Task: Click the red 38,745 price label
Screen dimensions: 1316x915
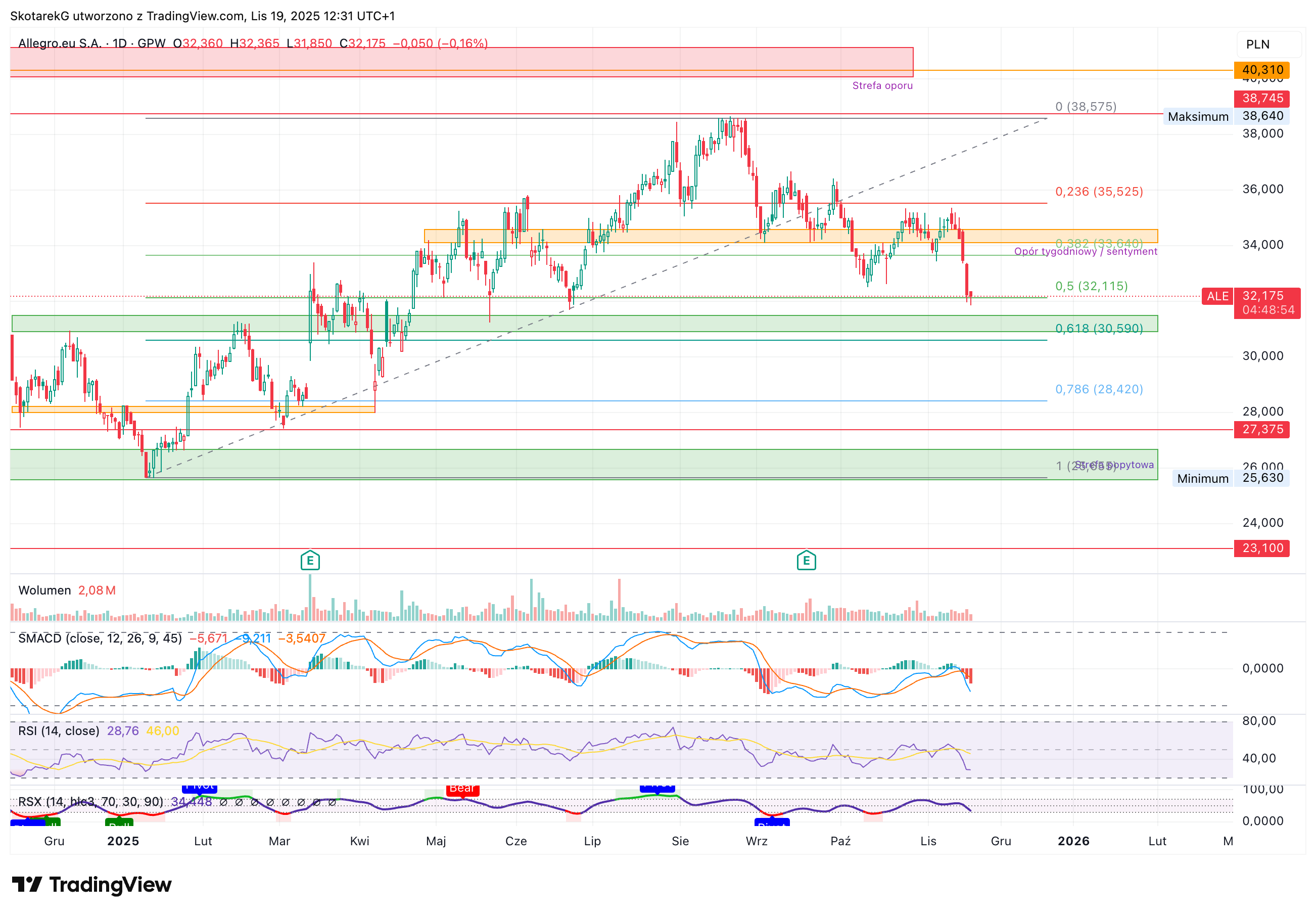Action: pyautogui.click(x=1261, y=98)
